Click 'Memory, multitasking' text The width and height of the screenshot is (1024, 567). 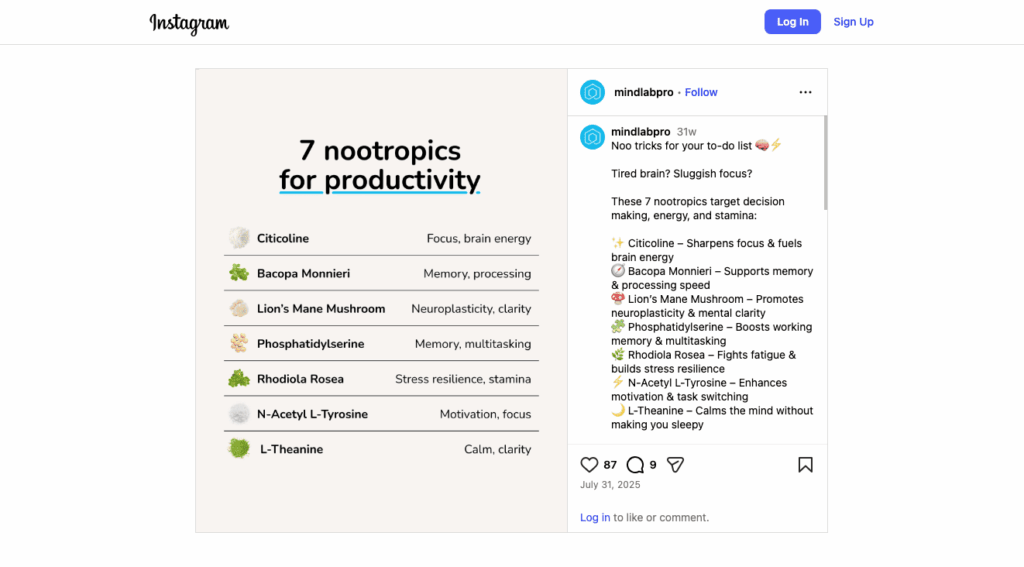(473, 344)
